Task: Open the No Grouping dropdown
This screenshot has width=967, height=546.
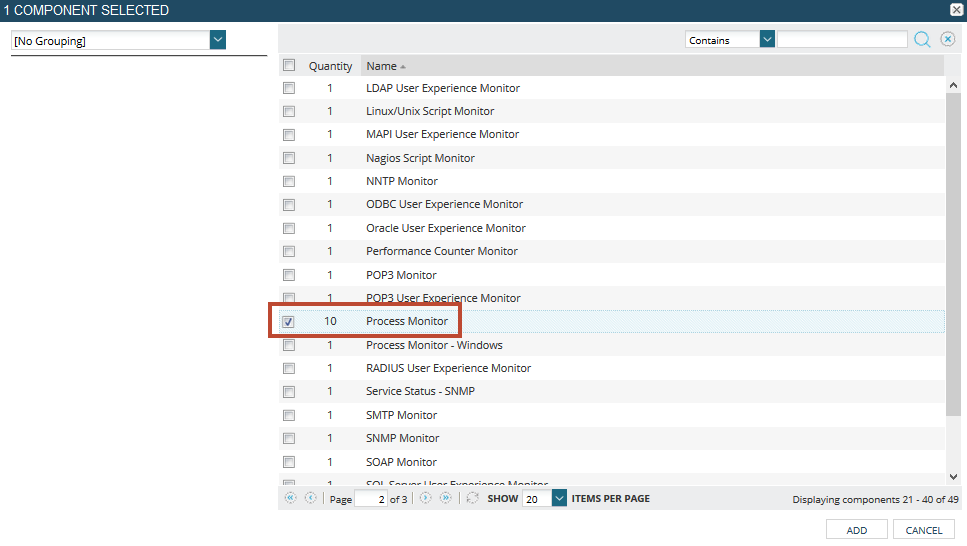Action: (x=218, y=40)
